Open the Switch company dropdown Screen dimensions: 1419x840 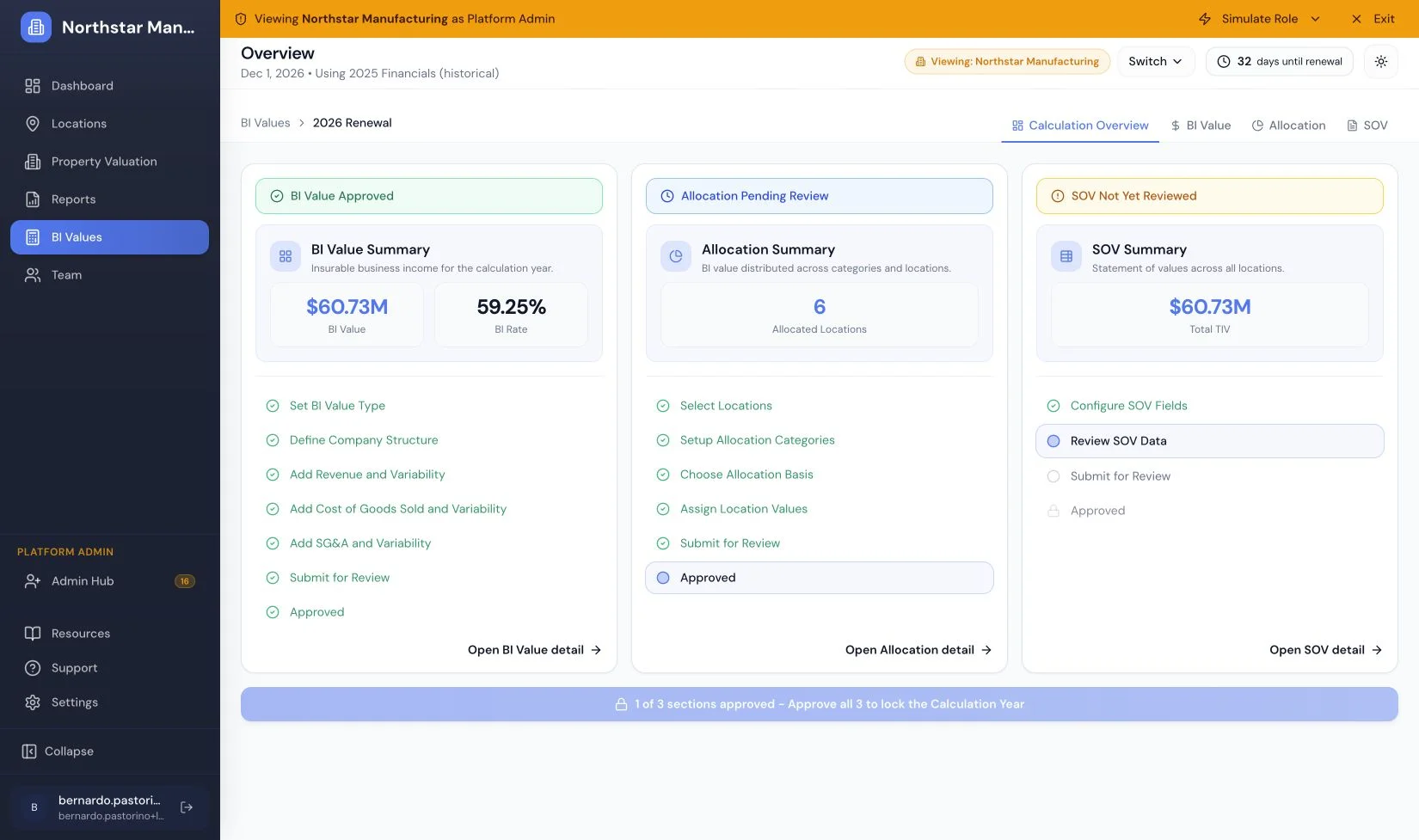1156,62
